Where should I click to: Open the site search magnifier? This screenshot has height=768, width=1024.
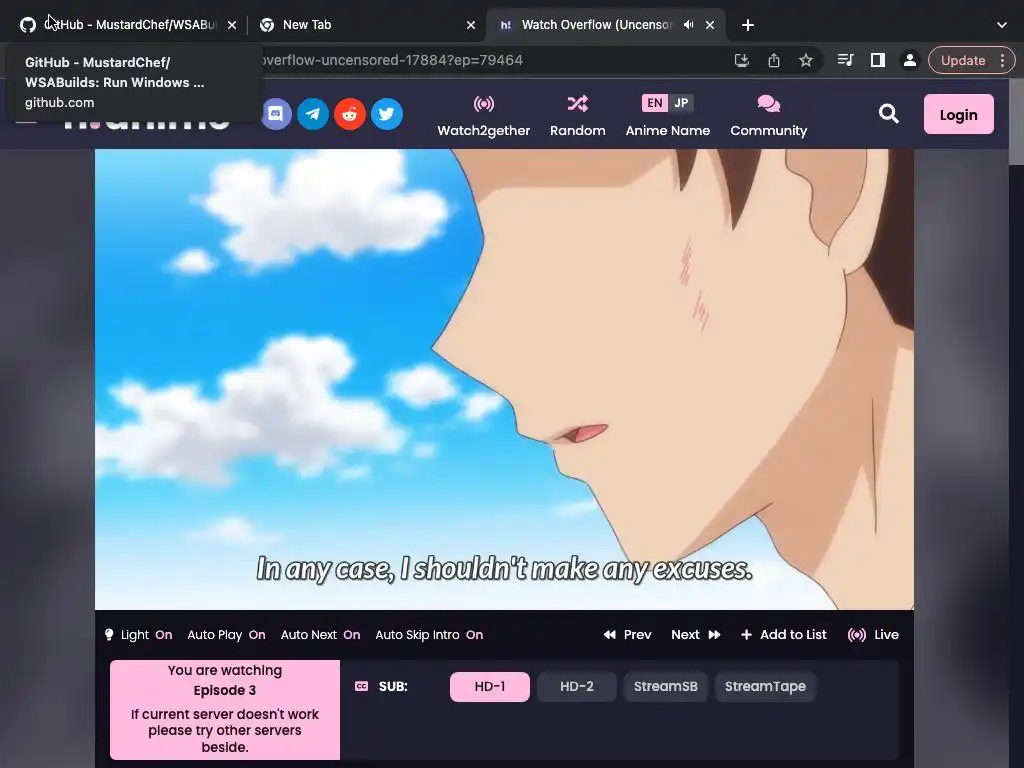(x=888, y=114)
